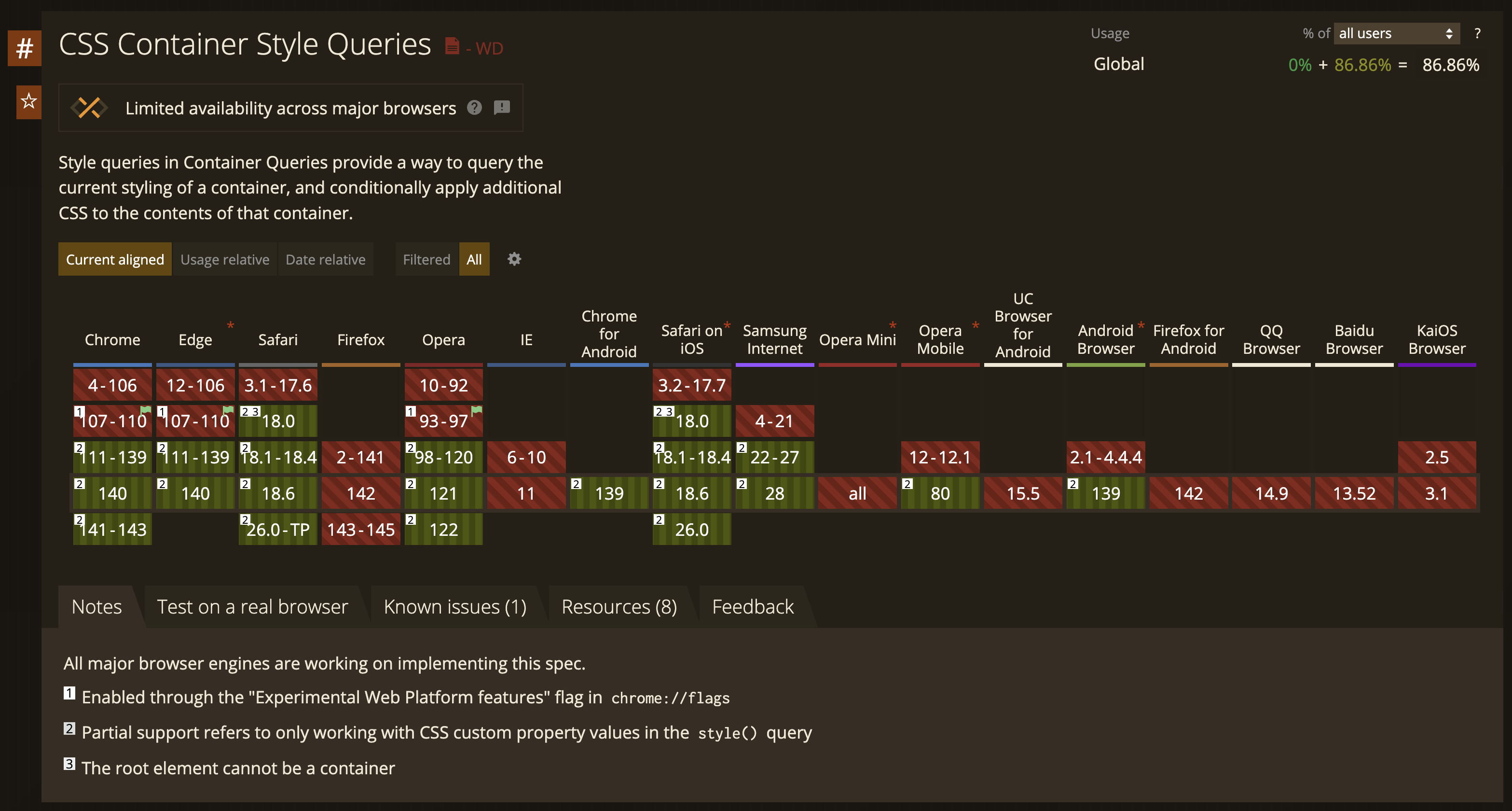
Task: Open the Resources (8) tab
Action: pyautogui.click(x=619, y=607)
